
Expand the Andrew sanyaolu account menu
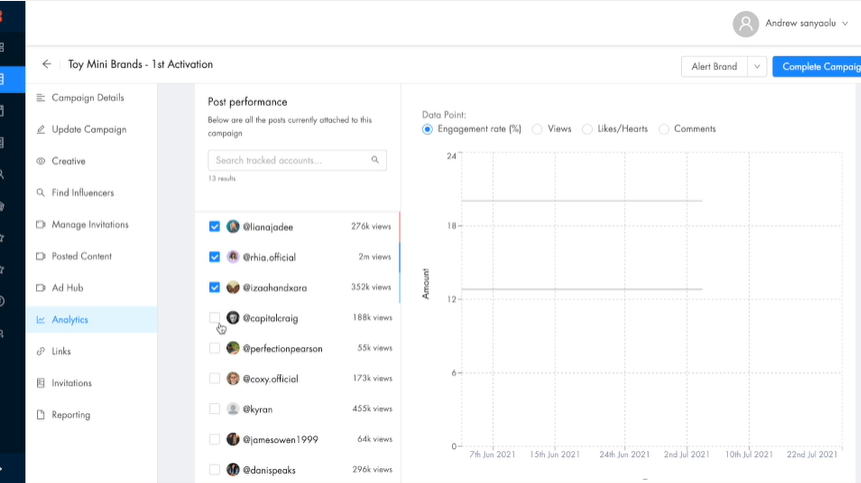[846, 23]
